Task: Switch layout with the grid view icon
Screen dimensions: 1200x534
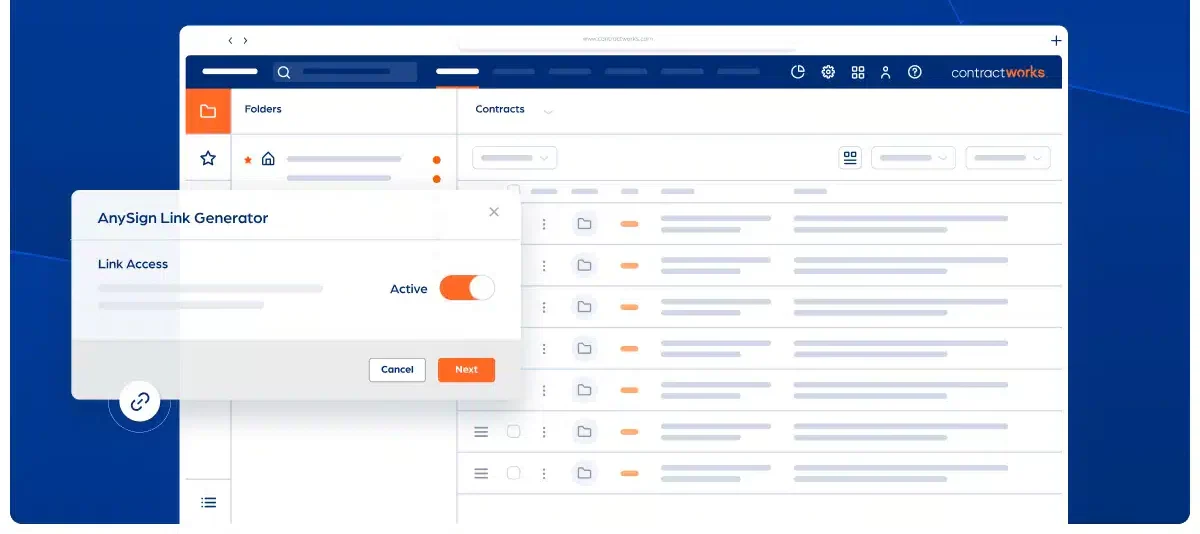Action: point(850,158)
